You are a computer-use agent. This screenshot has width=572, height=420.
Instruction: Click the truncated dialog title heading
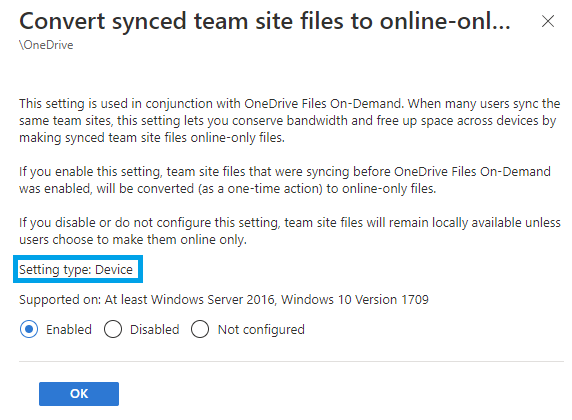click(265, 21)
